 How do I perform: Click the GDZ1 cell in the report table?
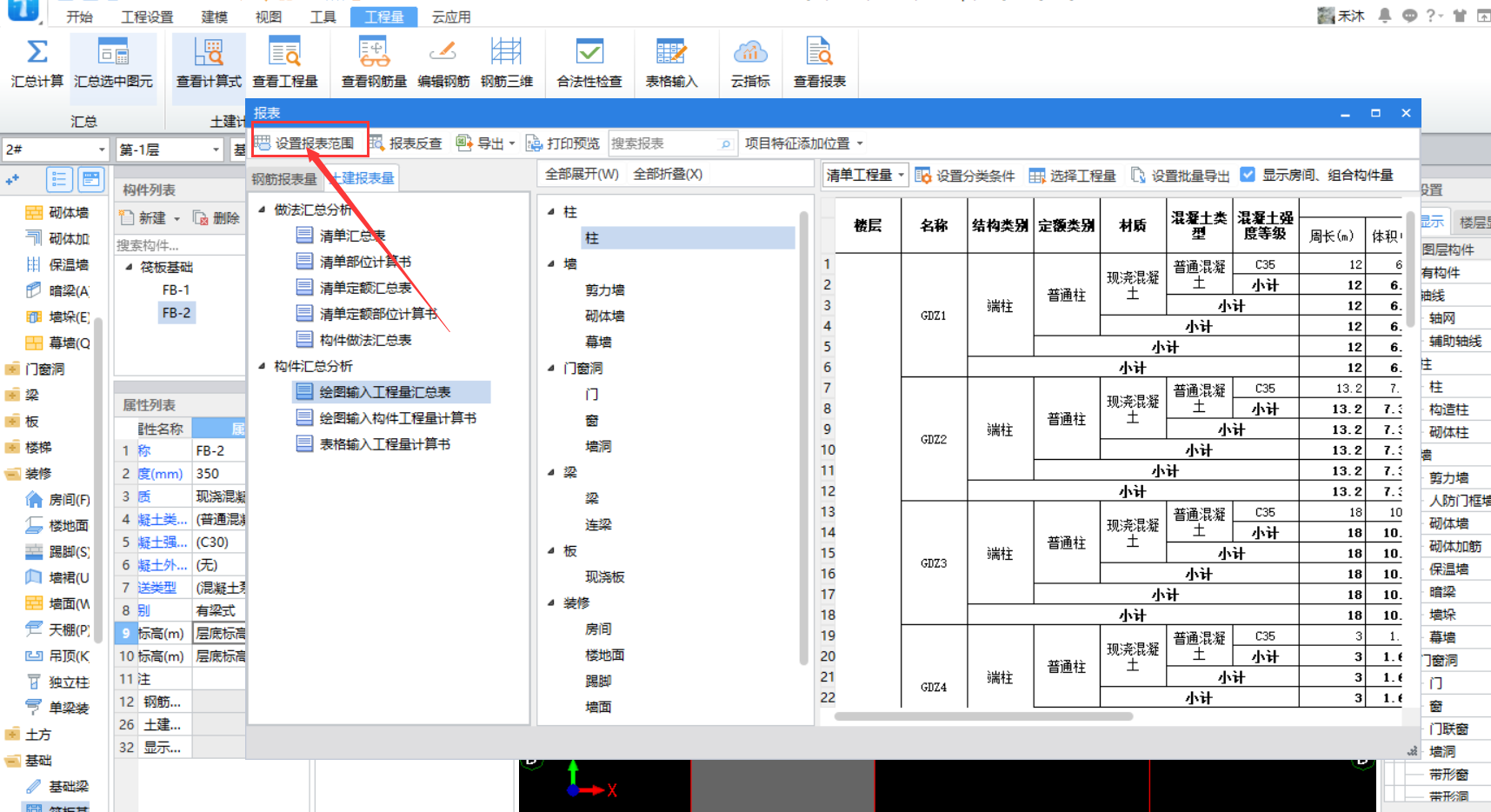point(934,316)
